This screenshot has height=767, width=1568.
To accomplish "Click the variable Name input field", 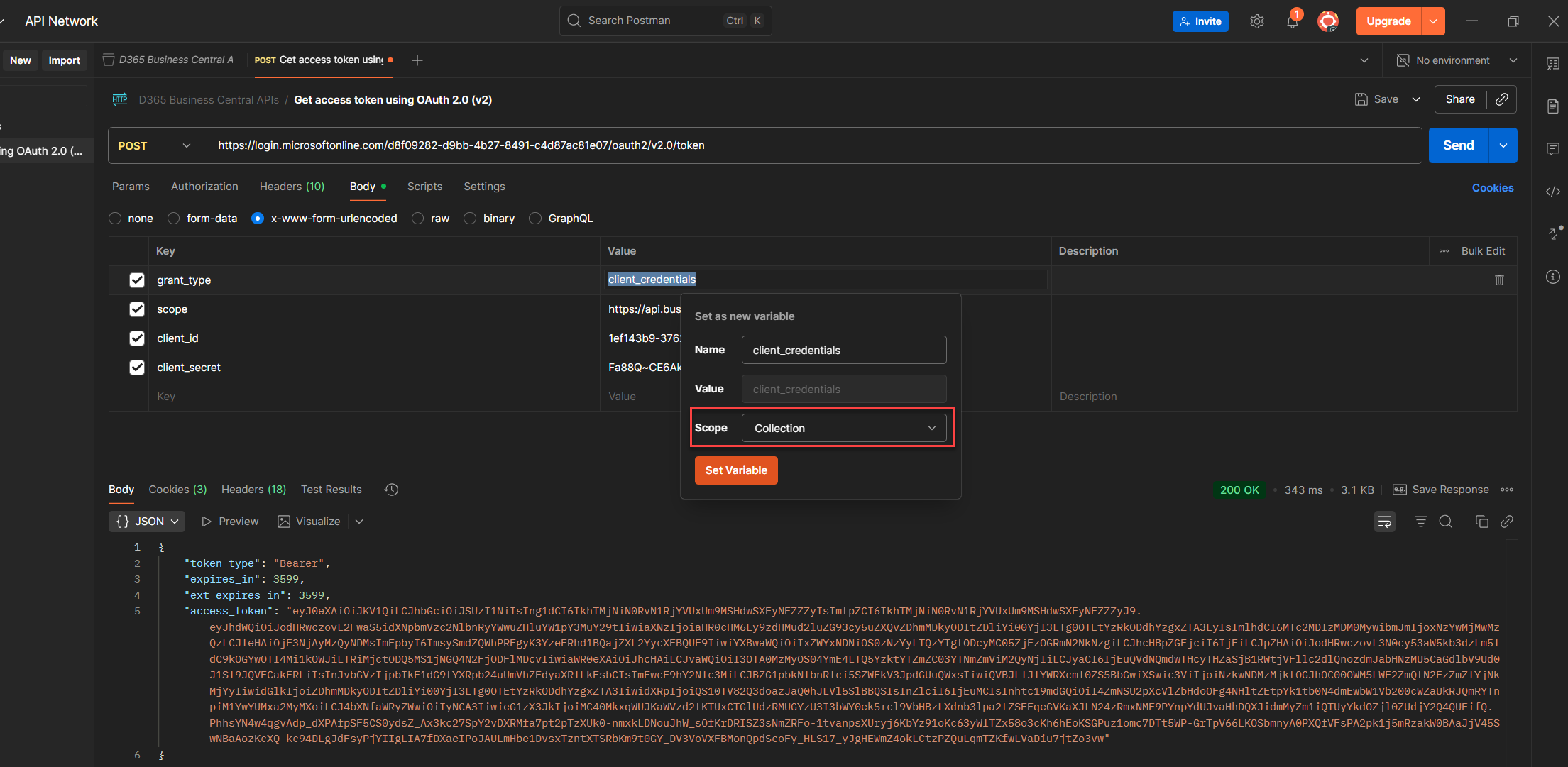I will (x=843, y=350).
